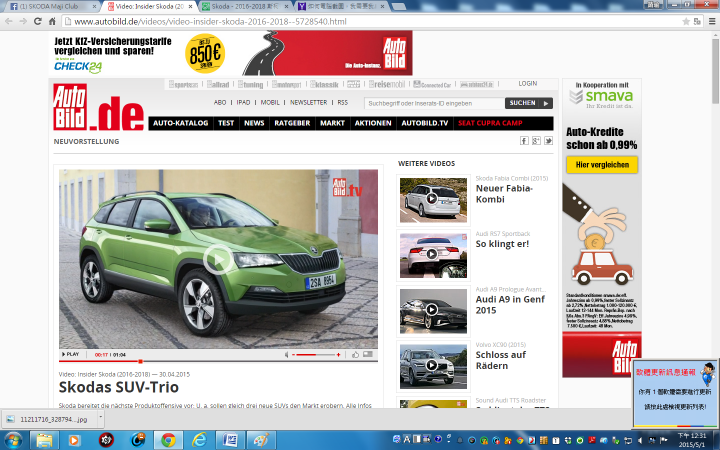
Task: Share the page on Twitter
Action: click(548, 141)
